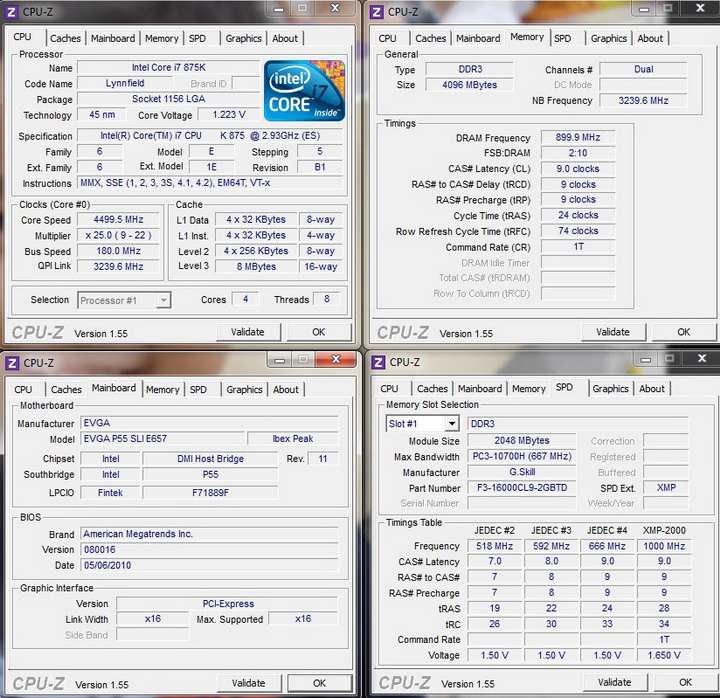Open Graphics tab in the top-left CPU window
The width and height of the screenshot is (720, 698).
(243, 39)
